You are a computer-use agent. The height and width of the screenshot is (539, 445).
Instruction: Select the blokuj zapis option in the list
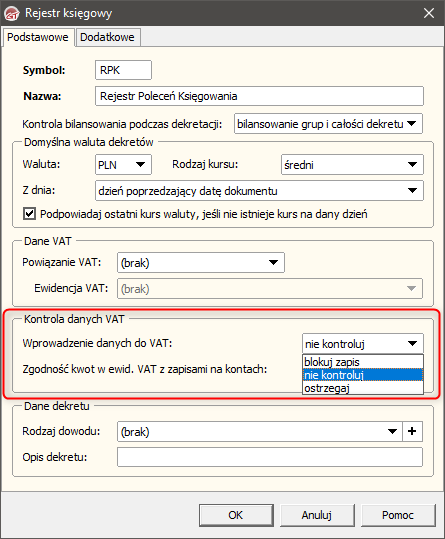tap(363, 362)
